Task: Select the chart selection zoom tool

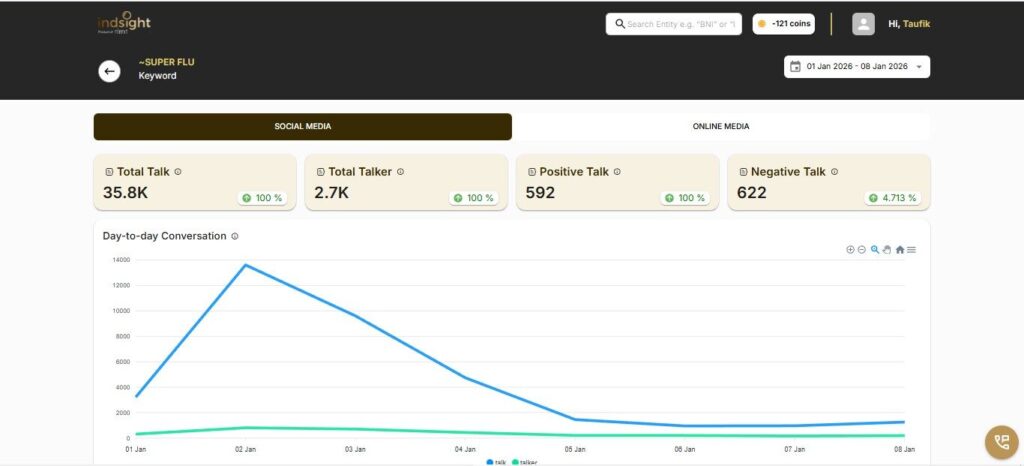Action: [874, 249]
